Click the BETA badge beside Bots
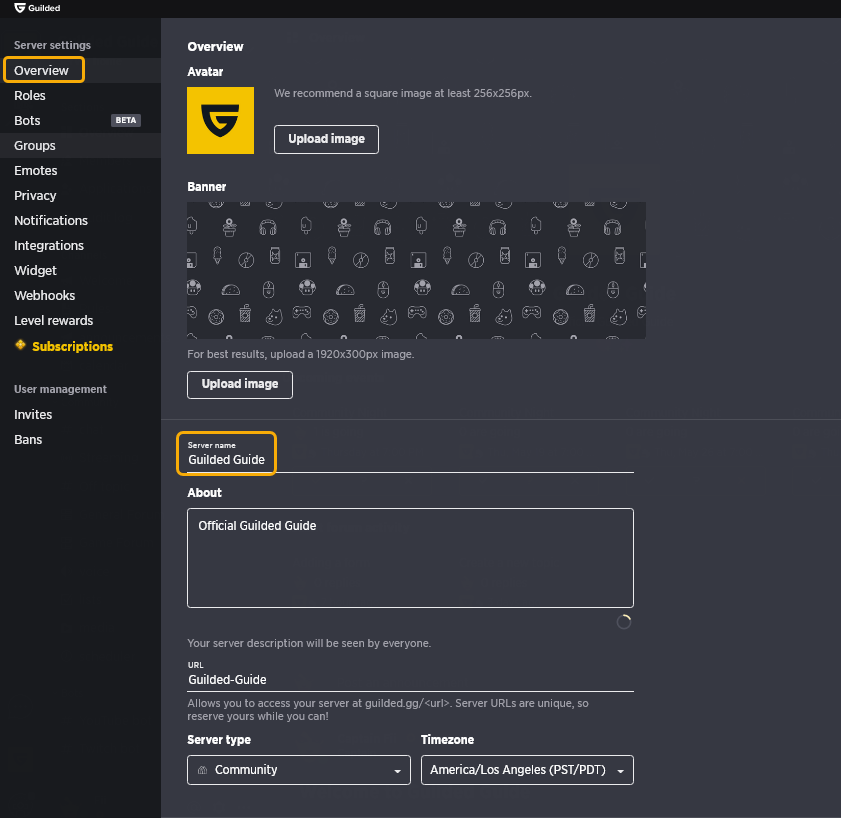Image resolution: width=841 pixels, height=818 pixels. (126, 120)
